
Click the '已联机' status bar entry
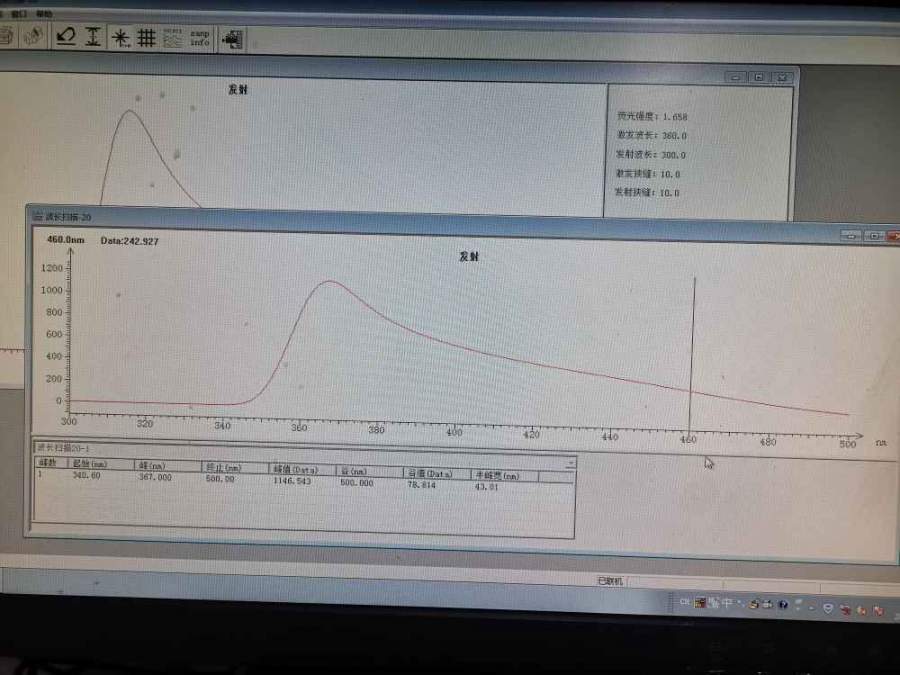point(610,581)
